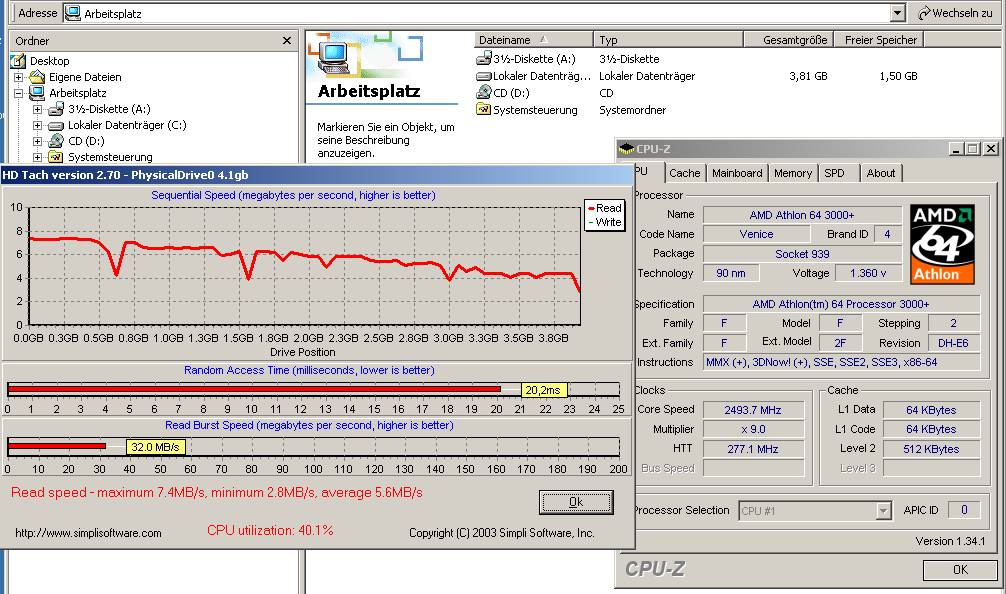Click the simplisoftware.com URL text
The height and width of the screenshot is (594, 1006).
tap(89, 533)
